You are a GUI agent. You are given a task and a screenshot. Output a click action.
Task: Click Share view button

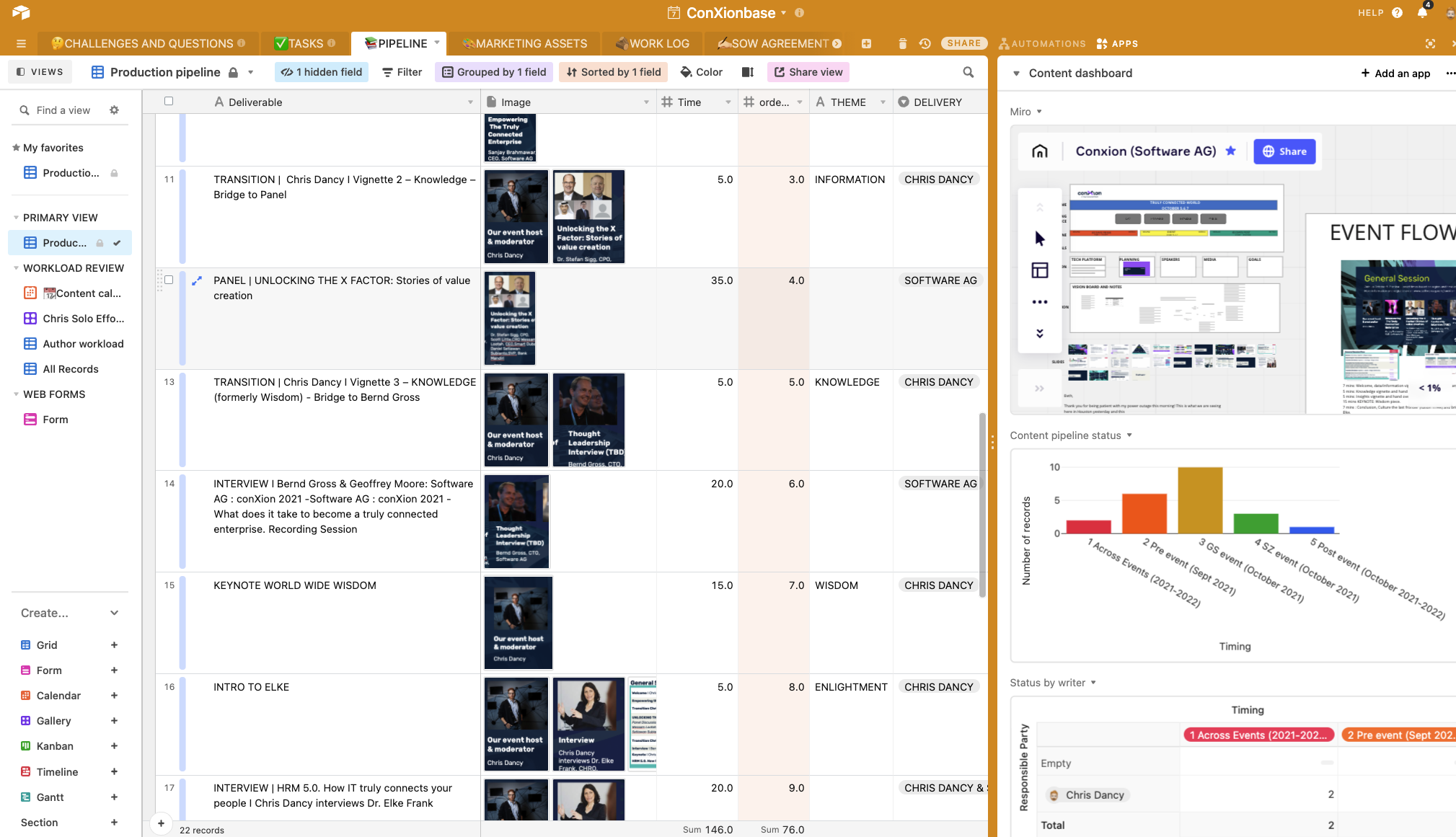click(808, 72)
